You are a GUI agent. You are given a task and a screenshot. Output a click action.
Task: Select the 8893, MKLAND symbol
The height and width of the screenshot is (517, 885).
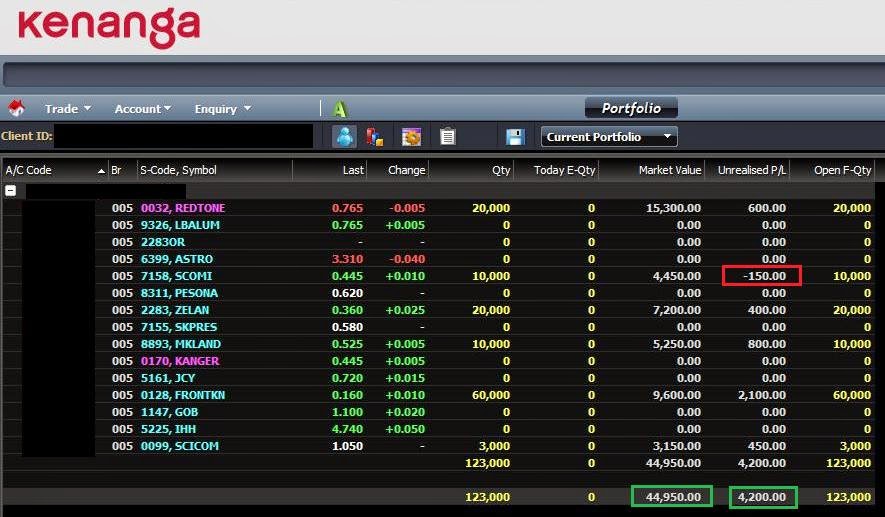(x=181, y=344)
